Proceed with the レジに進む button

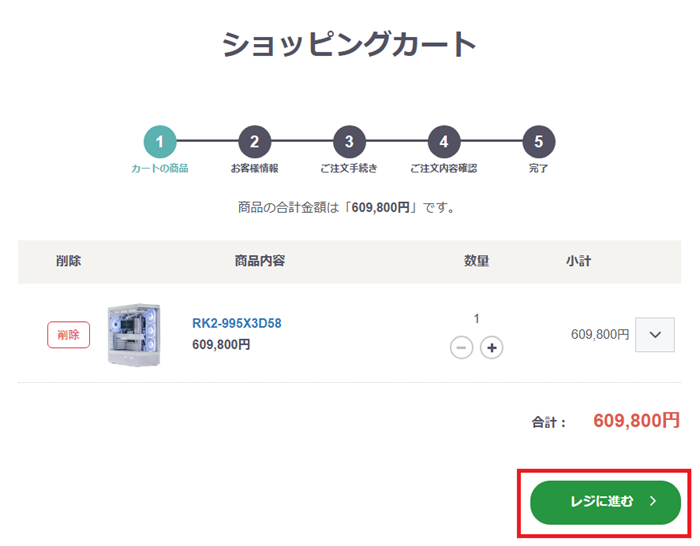click(x=605, y=502)
